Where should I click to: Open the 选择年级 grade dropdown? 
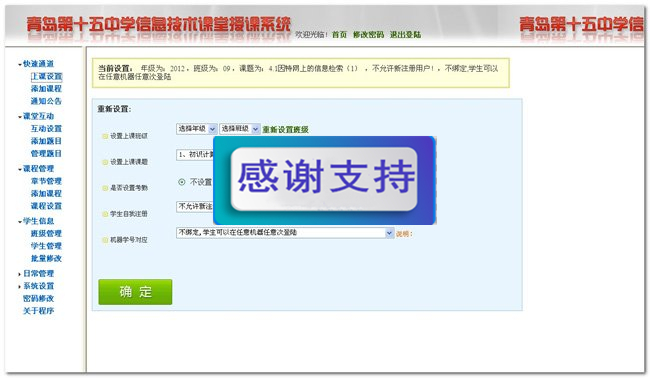[196, 129]
